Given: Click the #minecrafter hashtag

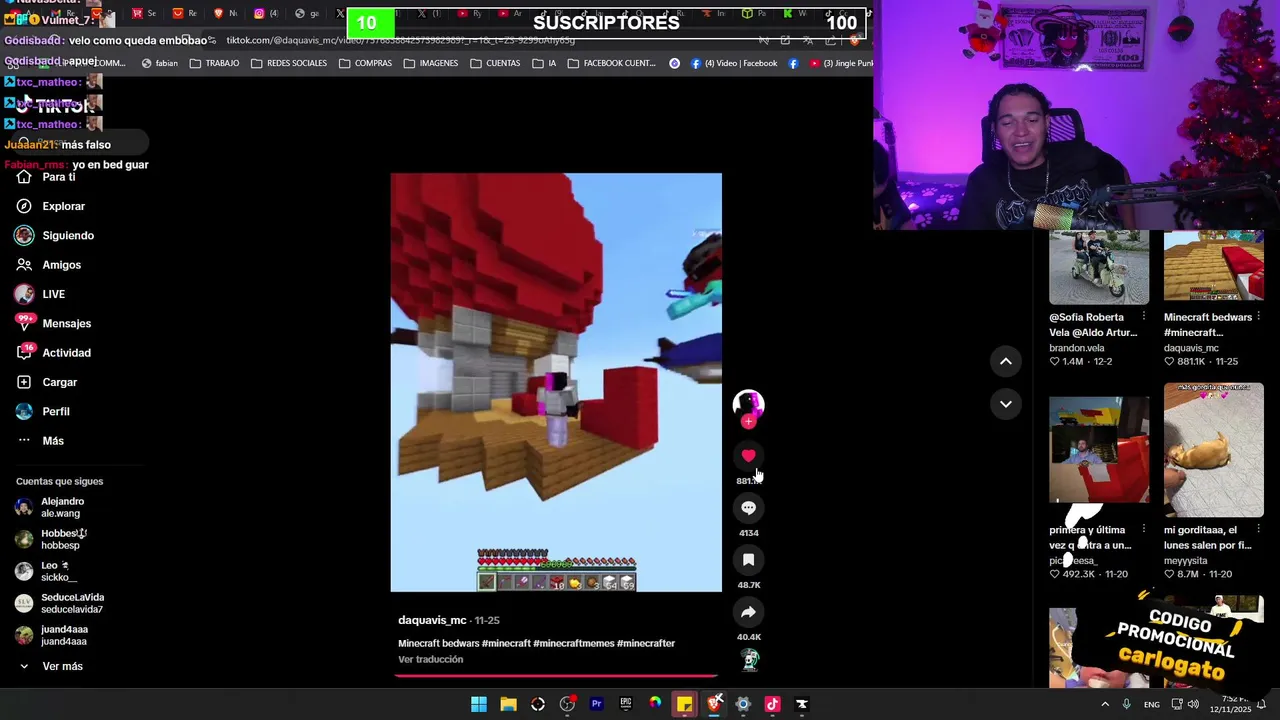Looking at the screenshot, I should pyautogui.click(x=646, y=643).
